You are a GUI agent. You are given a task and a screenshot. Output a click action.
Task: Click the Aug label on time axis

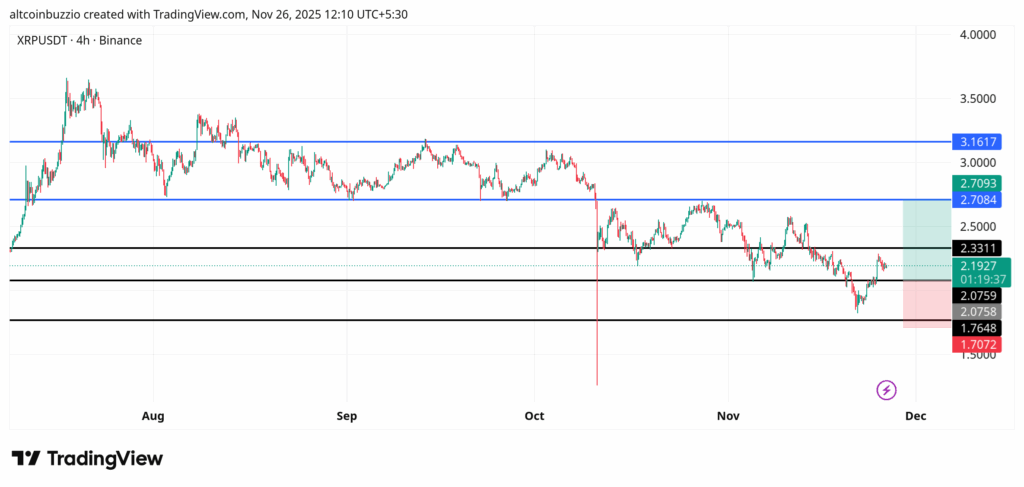(x=153, y=415)
